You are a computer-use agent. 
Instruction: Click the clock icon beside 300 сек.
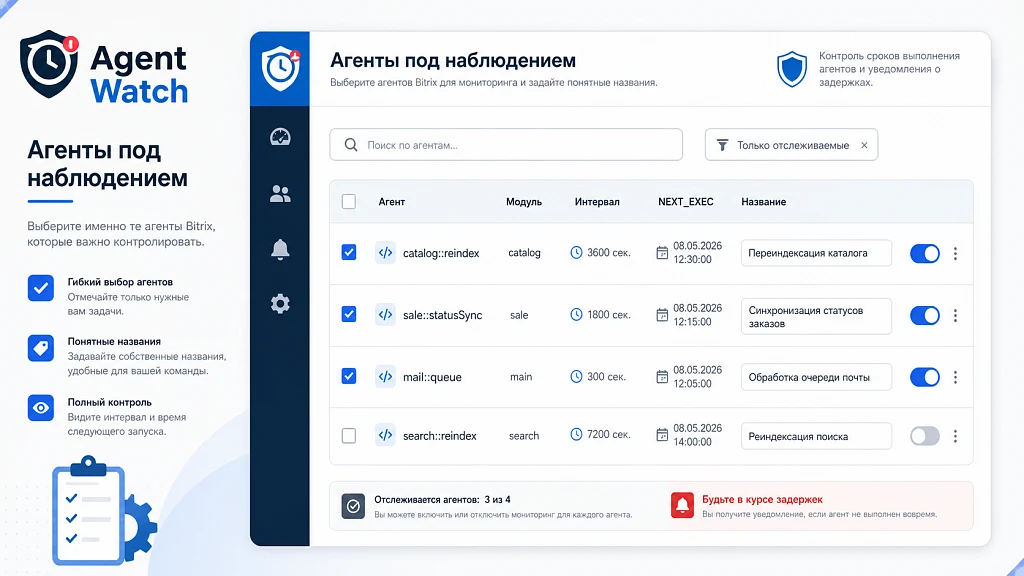pos(576,376)
